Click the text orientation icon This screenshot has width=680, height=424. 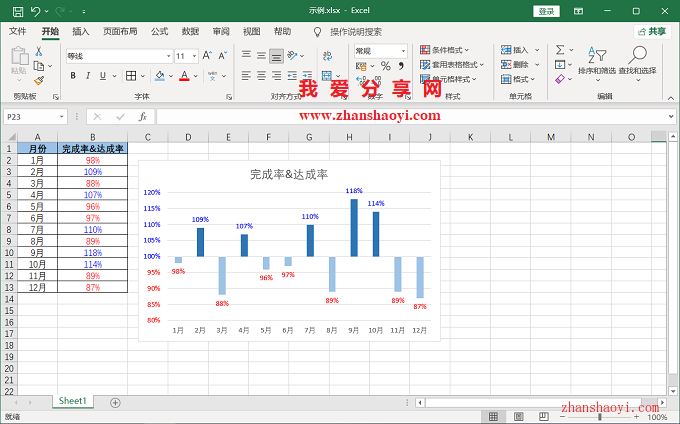(x=293, y=55)
